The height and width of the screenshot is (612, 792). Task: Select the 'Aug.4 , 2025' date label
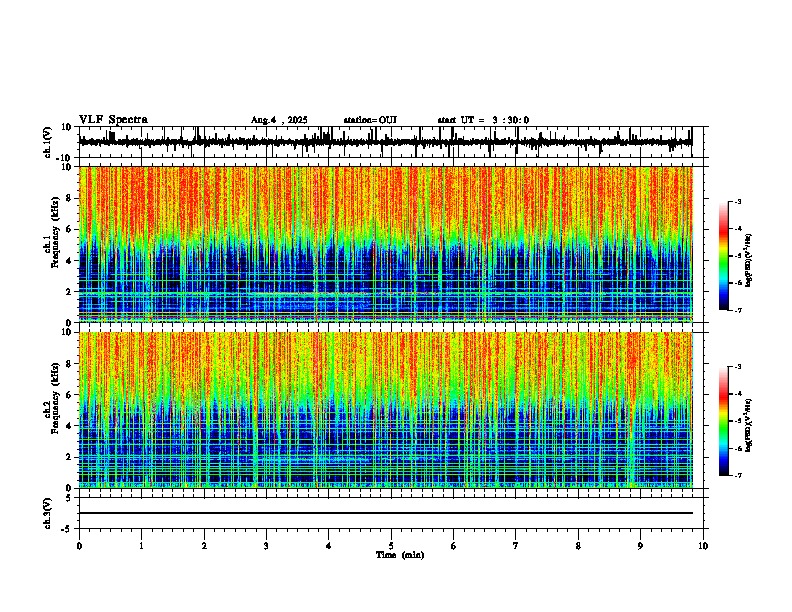tap(279, 120)
